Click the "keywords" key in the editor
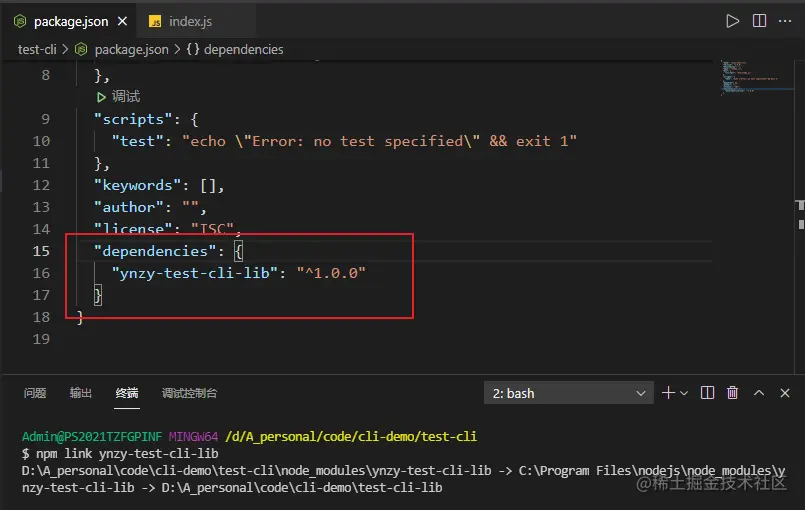This screenshot has width=805, height=510. point(138,185)
